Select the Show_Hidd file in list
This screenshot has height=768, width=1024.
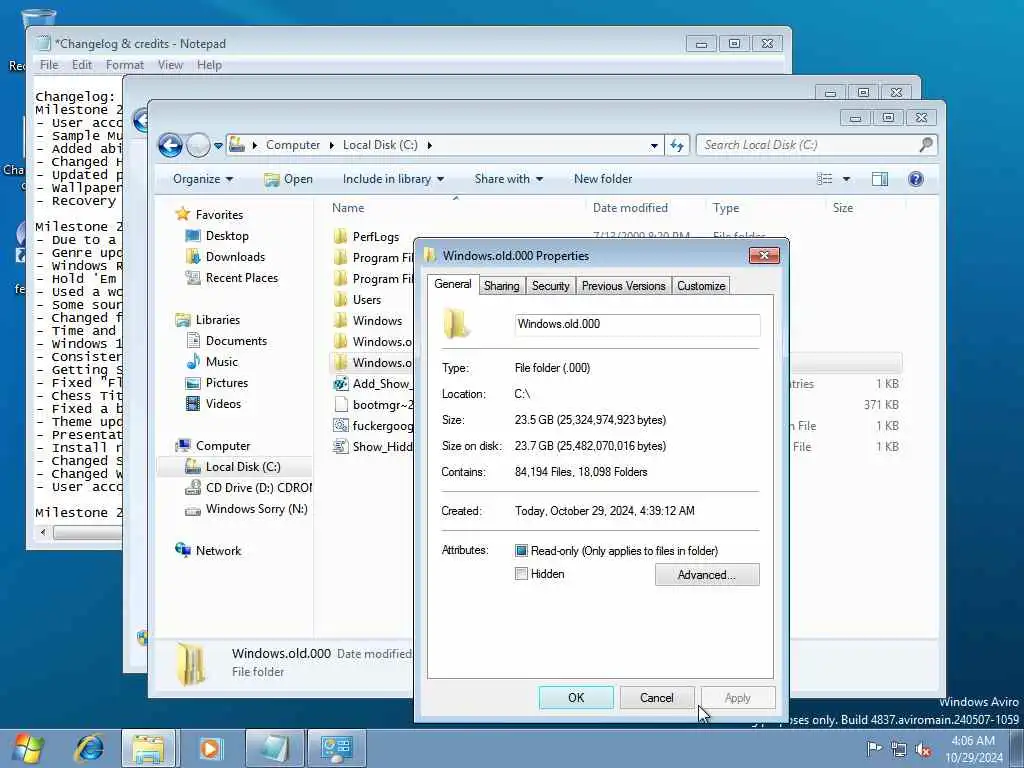373,447
